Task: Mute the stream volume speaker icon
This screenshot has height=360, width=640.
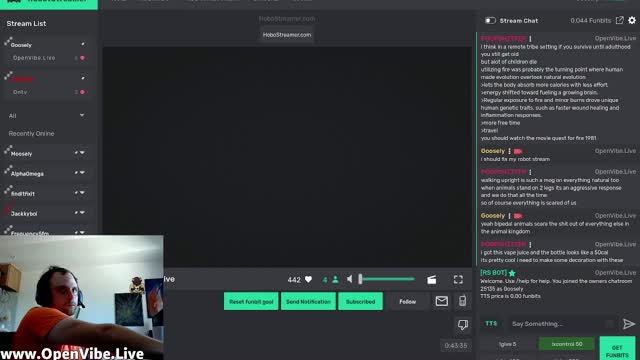Action: point(350,279)
